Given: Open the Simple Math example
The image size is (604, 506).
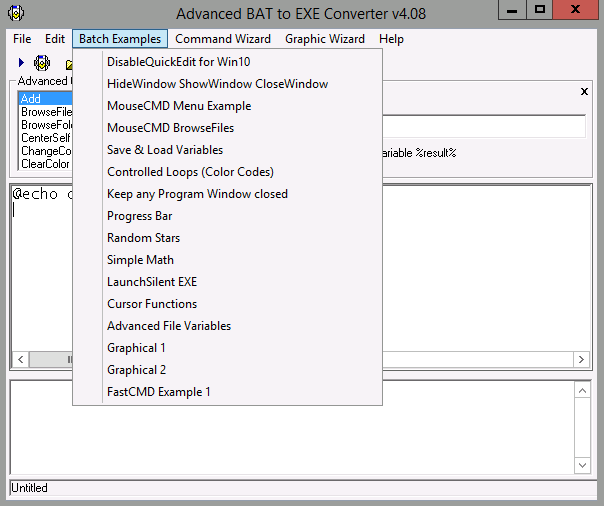Looking at the screenshot, I should pos(140,260).
